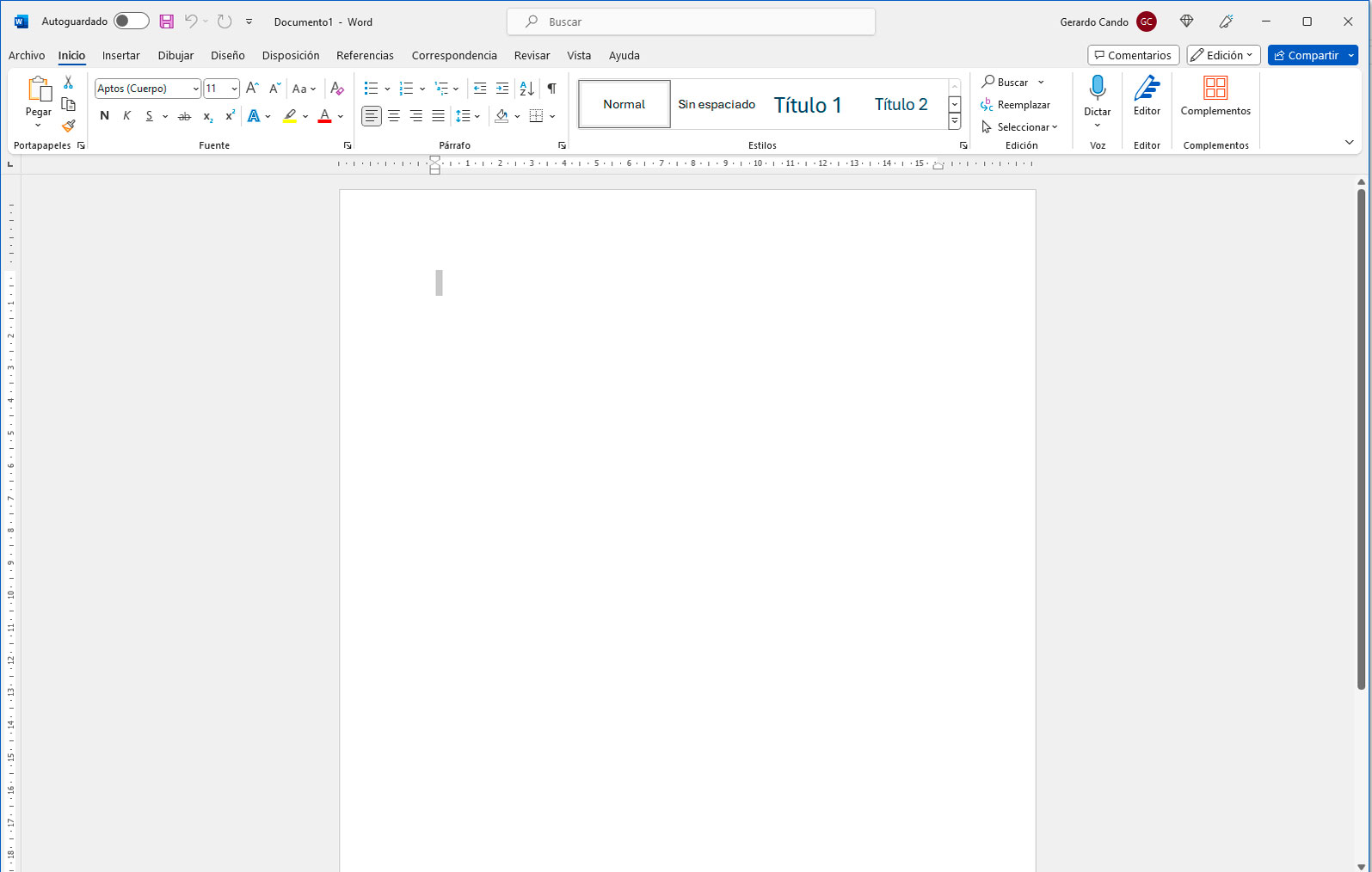1372x872 pixels.
Task: Click the Reemplazar icon
Action: point(987,105)
